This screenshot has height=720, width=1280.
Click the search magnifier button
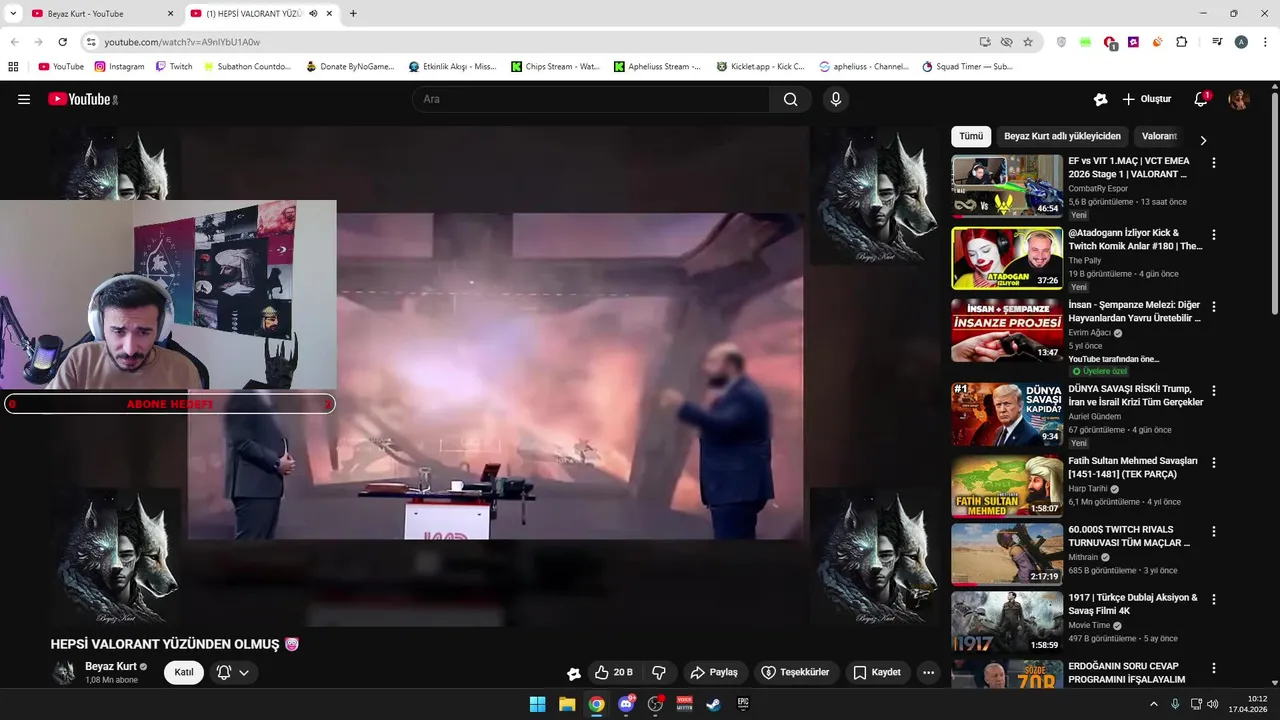coord(790,99)
